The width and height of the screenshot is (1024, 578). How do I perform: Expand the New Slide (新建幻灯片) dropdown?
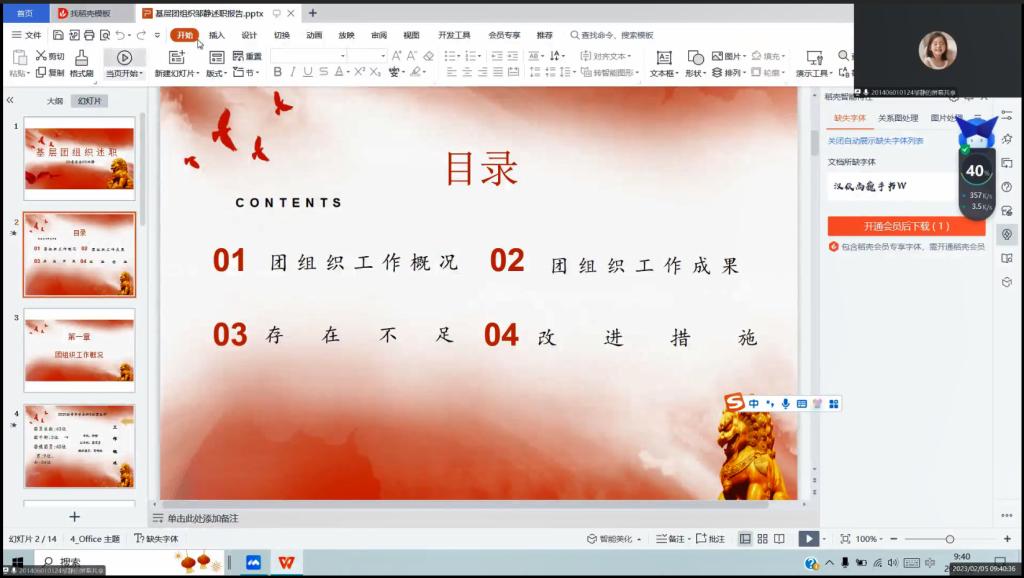point(177,73)
